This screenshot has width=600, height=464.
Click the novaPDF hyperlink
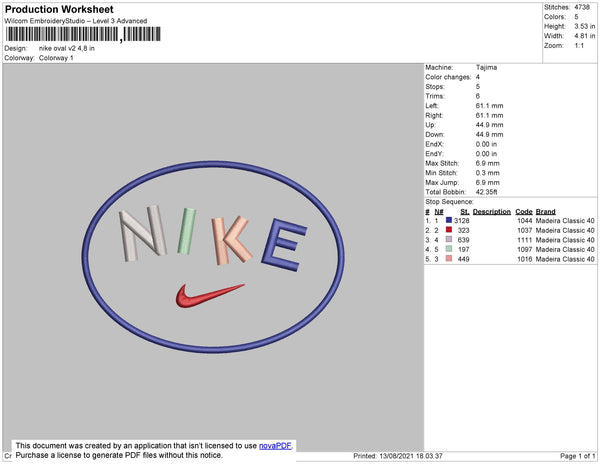click(x=275, y=446)
